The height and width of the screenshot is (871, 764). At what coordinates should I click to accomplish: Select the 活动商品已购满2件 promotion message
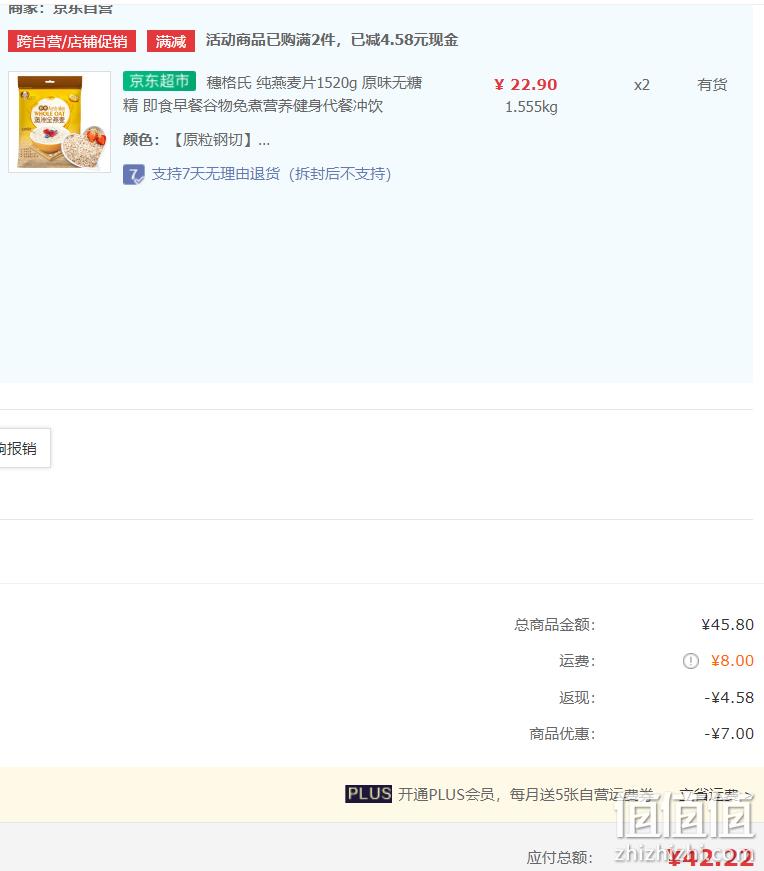pyautogui.click(x=332, y=40)
